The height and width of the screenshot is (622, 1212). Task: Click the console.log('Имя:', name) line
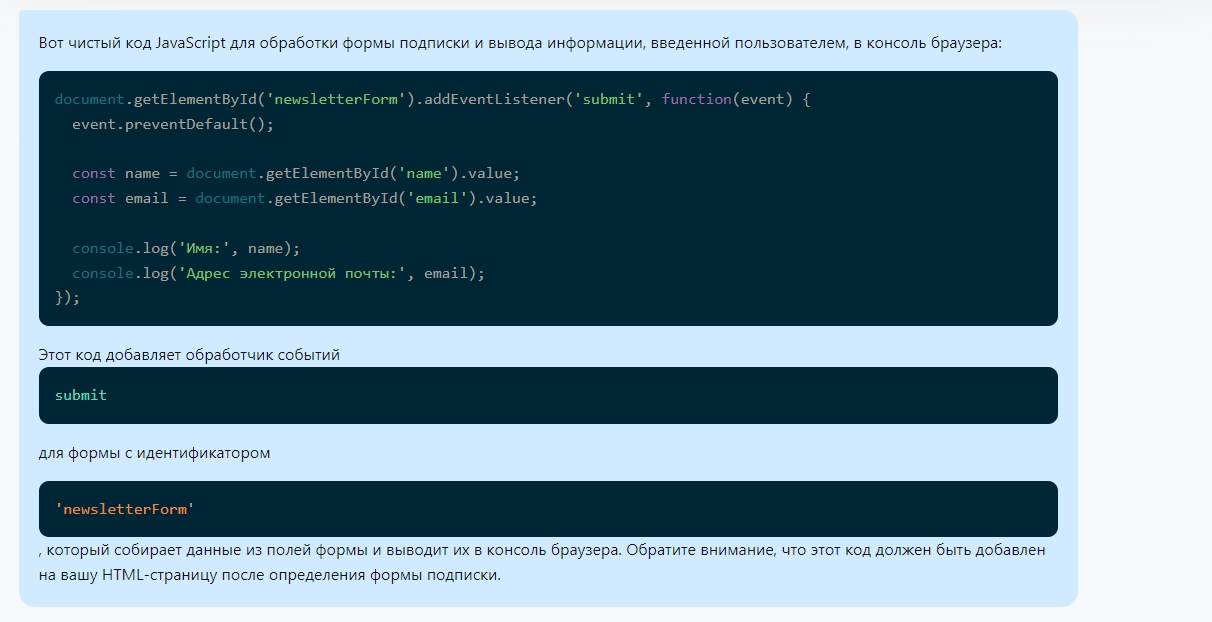(x=186, y=248)
